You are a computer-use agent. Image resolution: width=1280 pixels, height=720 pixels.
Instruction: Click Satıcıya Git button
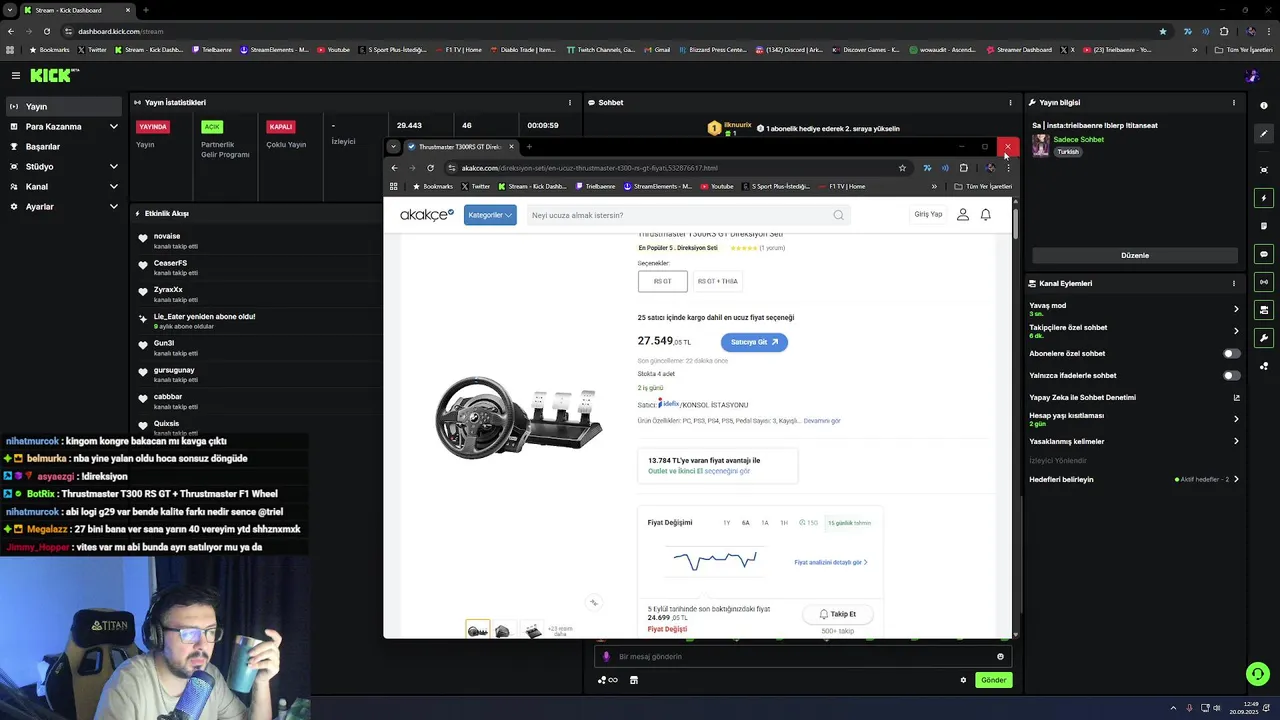[754, 342]
